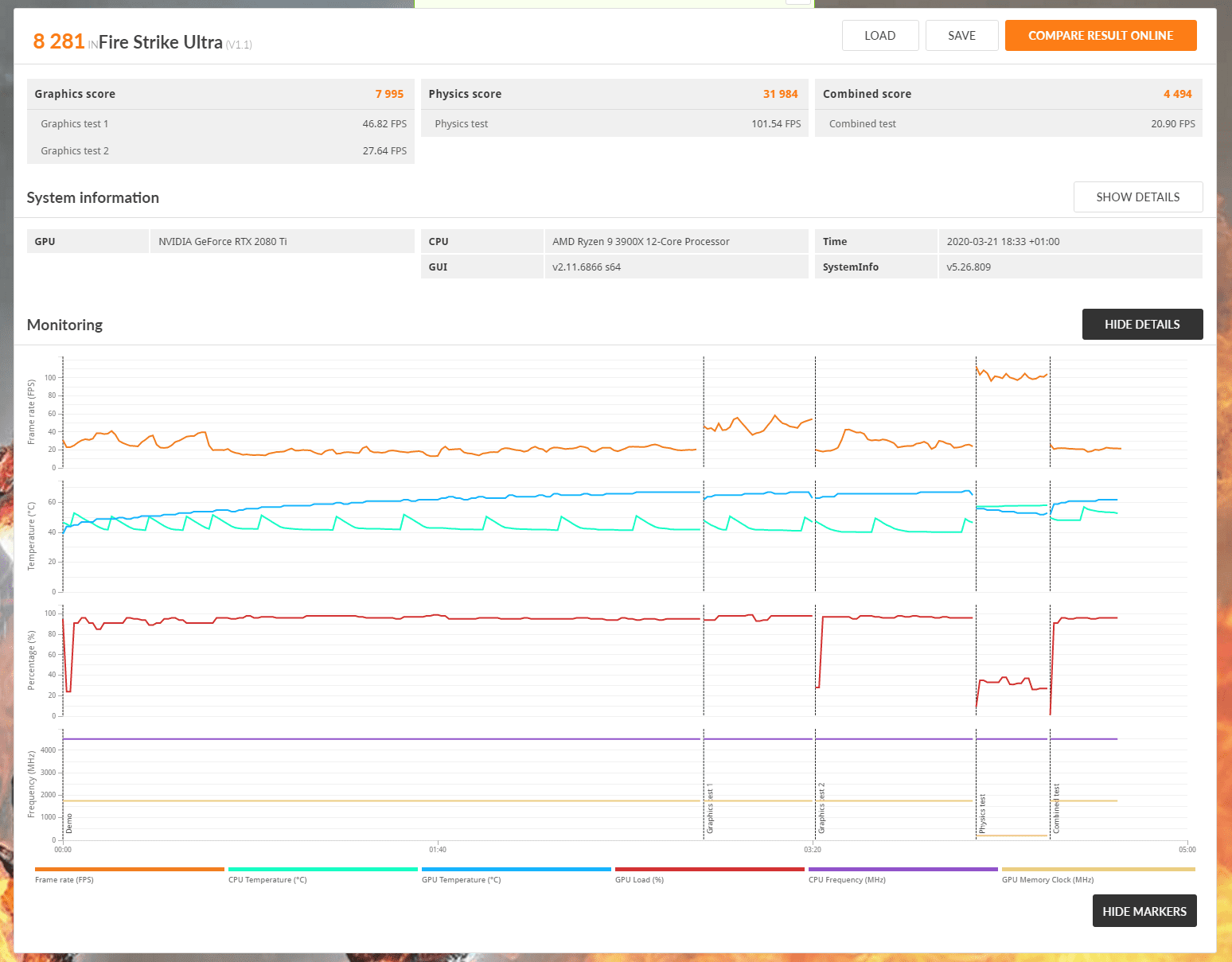Click the HIDE MARKERS button
Image resolution: width=1232 pixels, height=962 pixels.
coord(1144,912)
